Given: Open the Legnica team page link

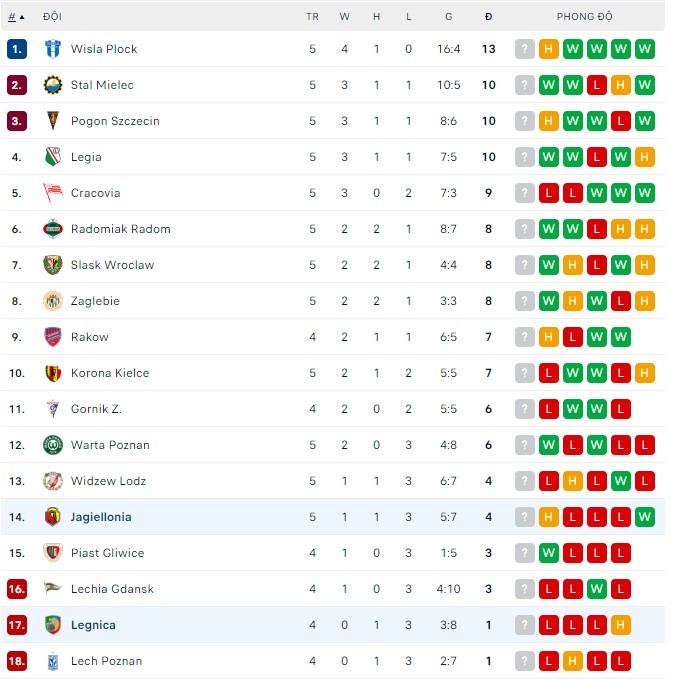Looking at the screenshot, I should pos(93,625).
